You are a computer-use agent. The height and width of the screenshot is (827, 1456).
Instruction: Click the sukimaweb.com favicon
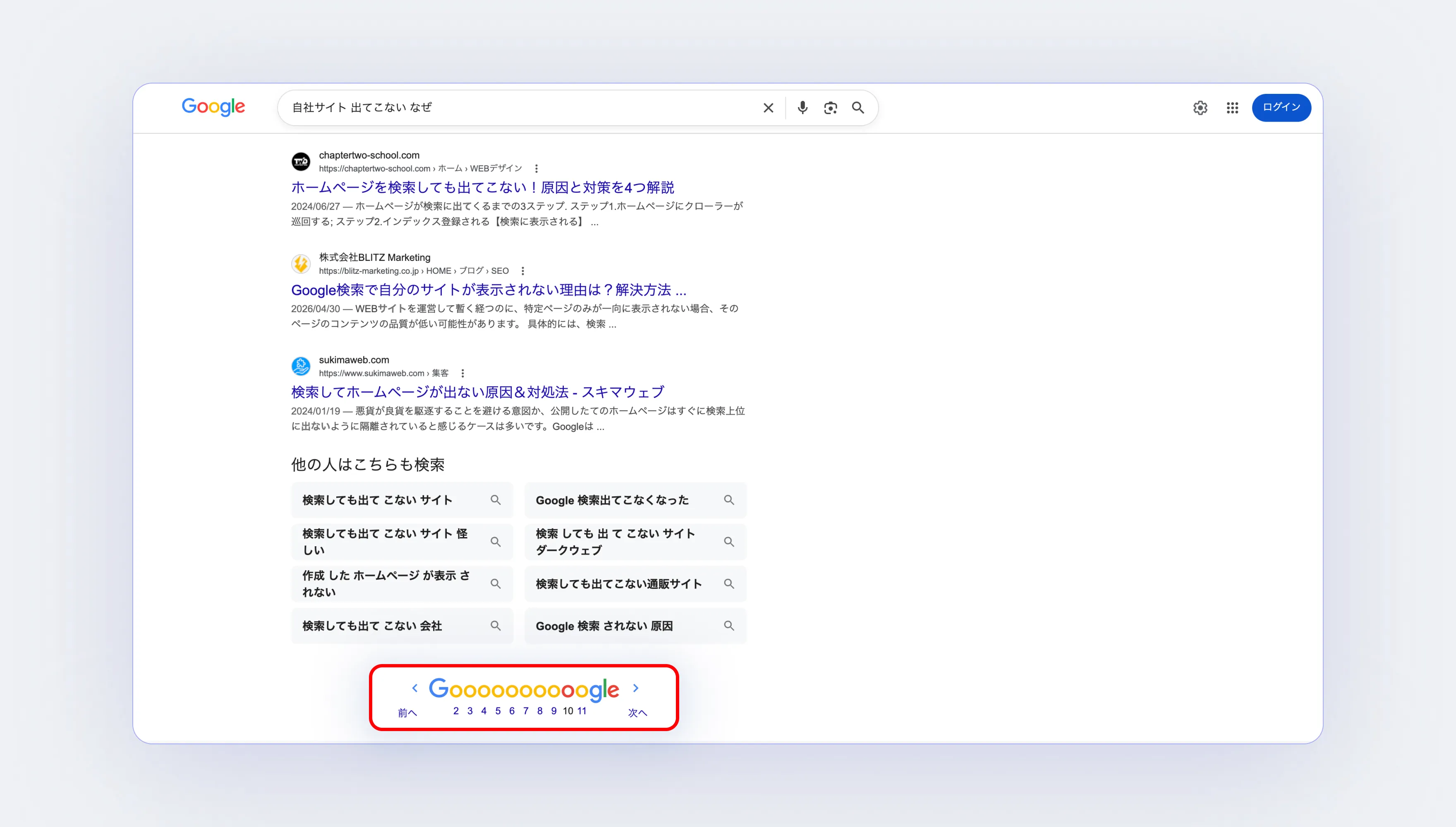pyautogui.click(x=301, y=366)
